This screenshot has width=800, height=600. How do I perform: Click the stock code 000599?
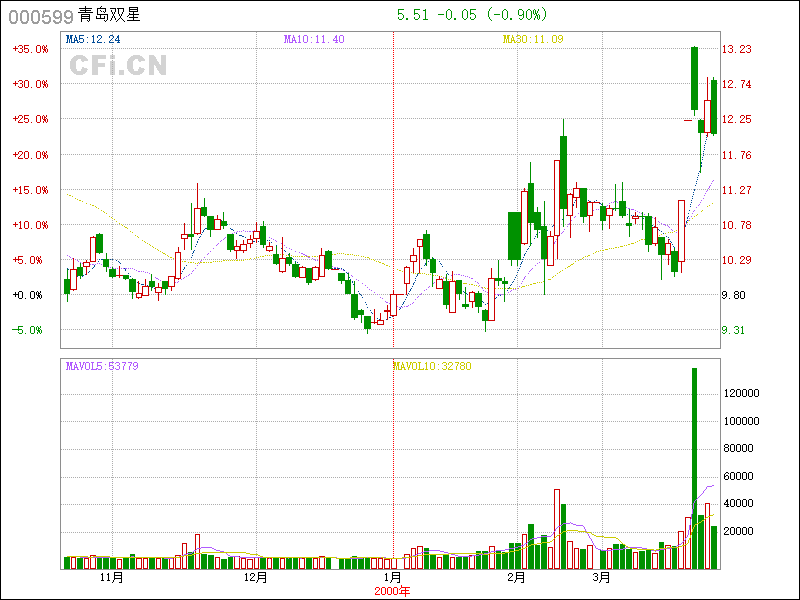(x=39, y=16)
